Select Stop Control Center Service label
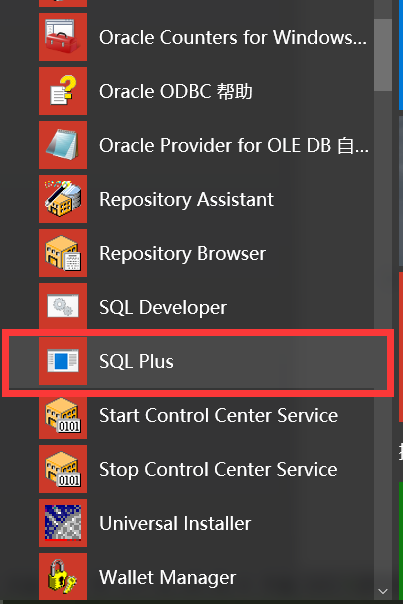This screenshot has height=604, width=403. click(x=218, y=470)
